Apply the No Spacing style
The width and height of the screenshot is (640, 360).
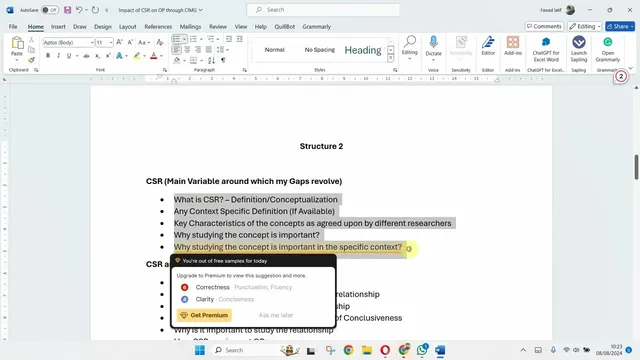tap(320, 50)
